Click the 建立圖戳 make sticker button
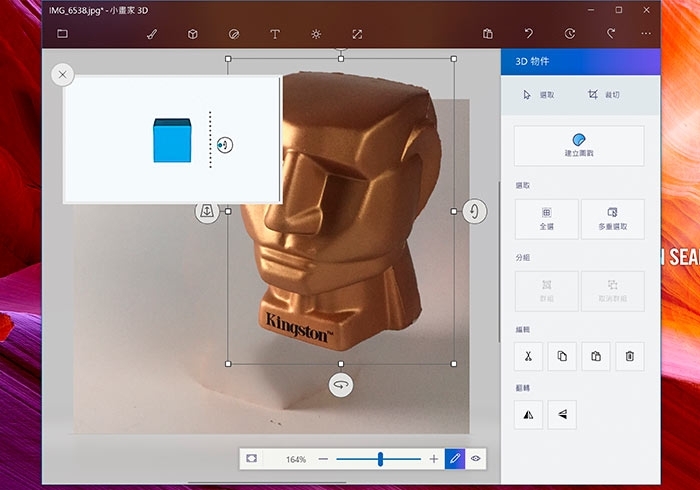 (579, 145)
